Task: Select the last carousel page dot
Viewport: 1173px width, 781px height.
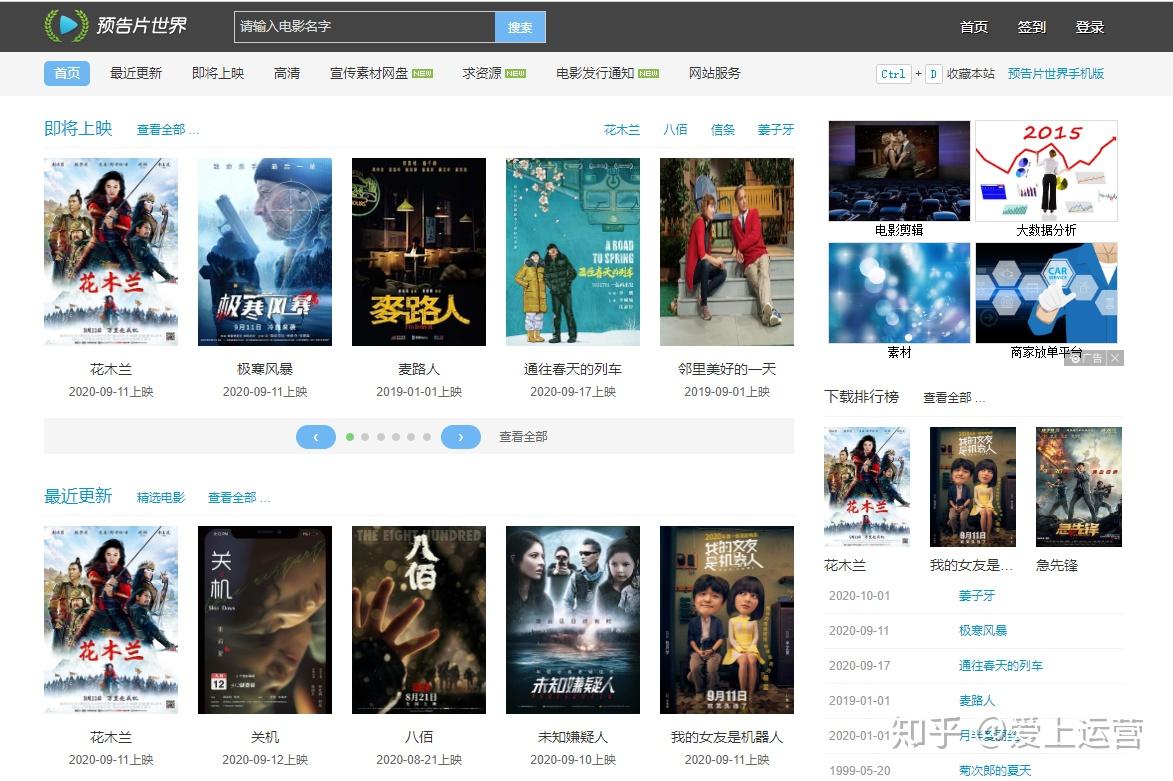Action: (x=426, y=437)
